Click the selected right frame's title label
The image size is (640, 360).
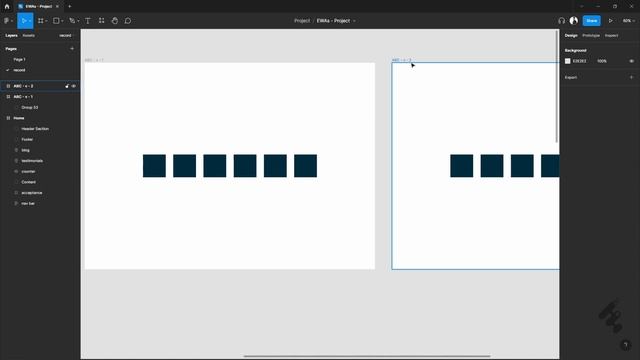click(x=402, y=60)
